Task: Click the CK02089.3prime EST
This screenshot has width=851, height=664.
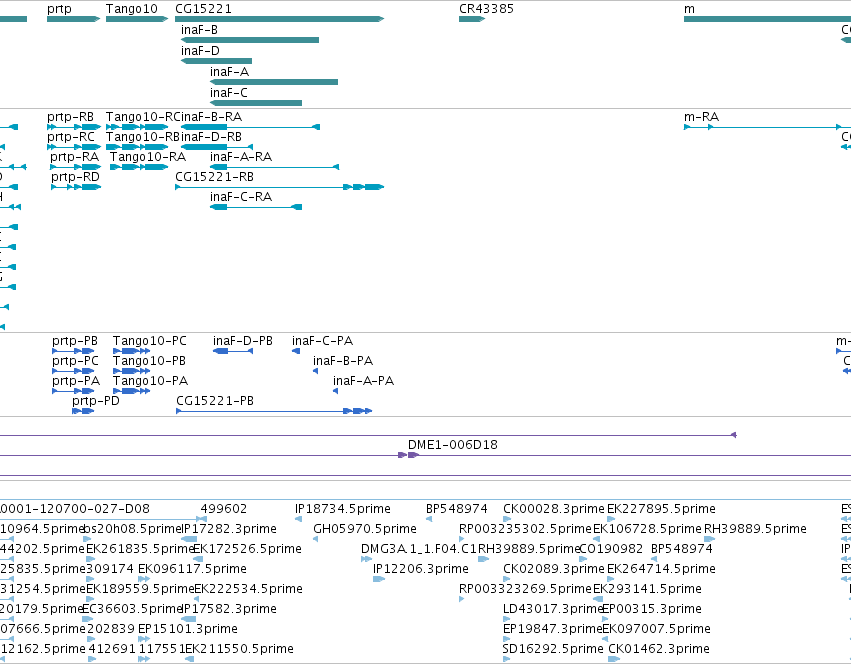Action: pyautogui.click(x=554, y=568)
